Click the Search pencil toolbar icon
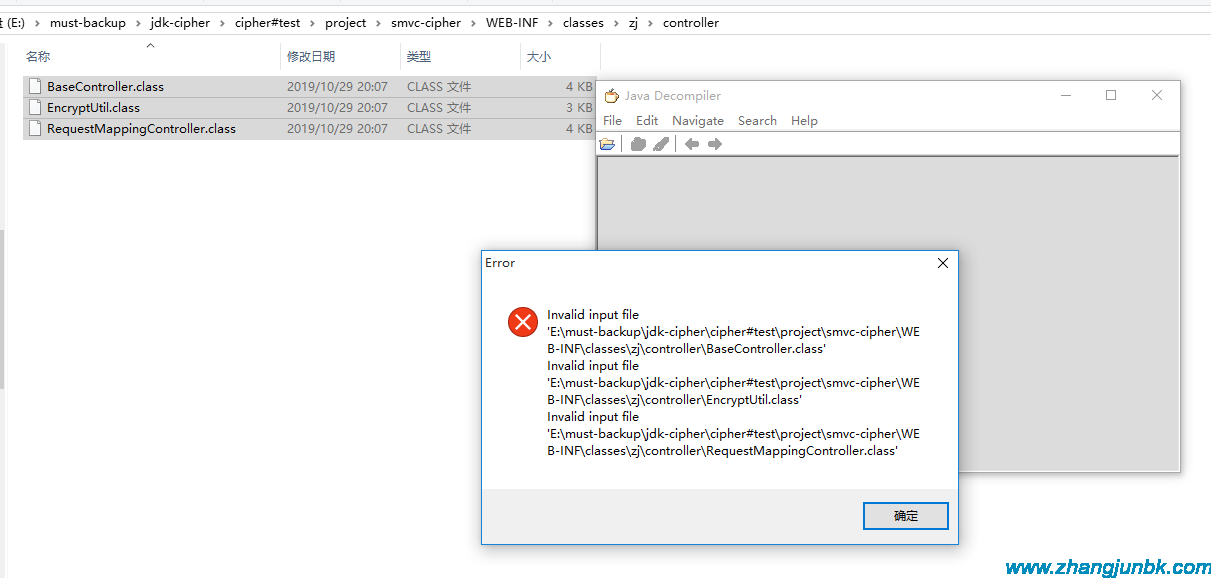Screen dimensions: 1211x578 pyautogui.click(x=661, y=144)
